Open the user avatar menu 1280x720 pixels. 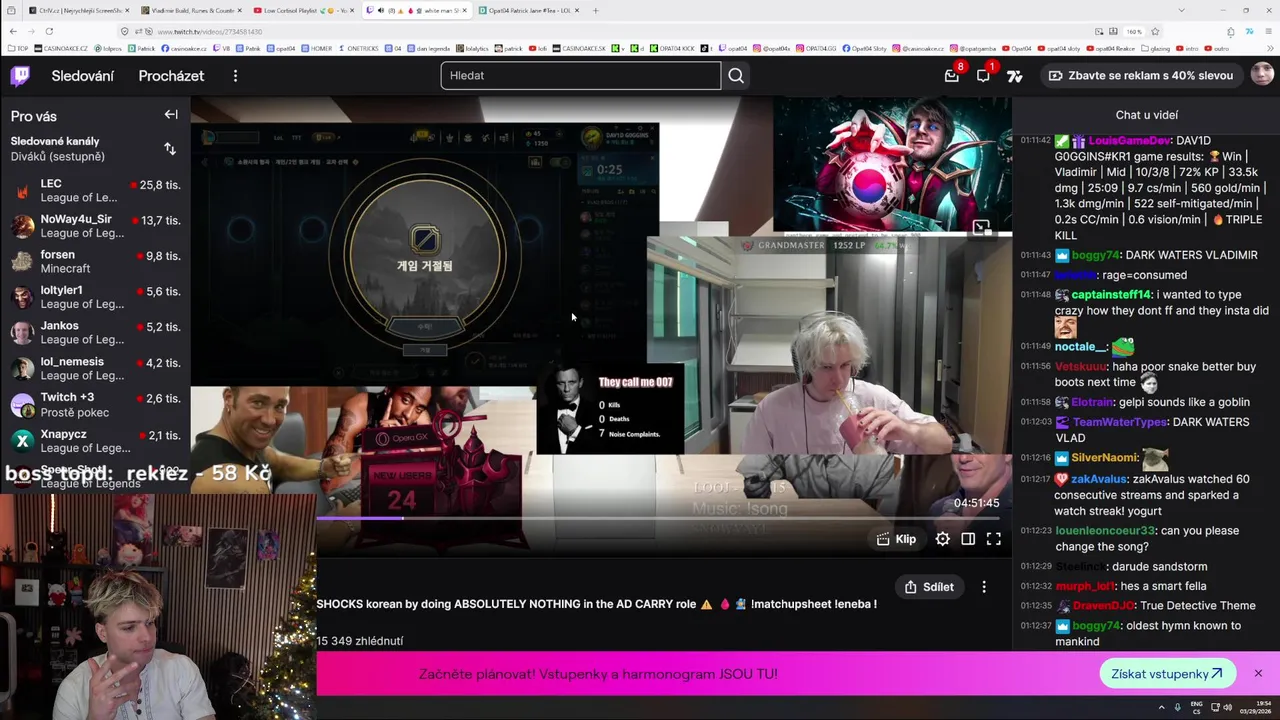1262,75
